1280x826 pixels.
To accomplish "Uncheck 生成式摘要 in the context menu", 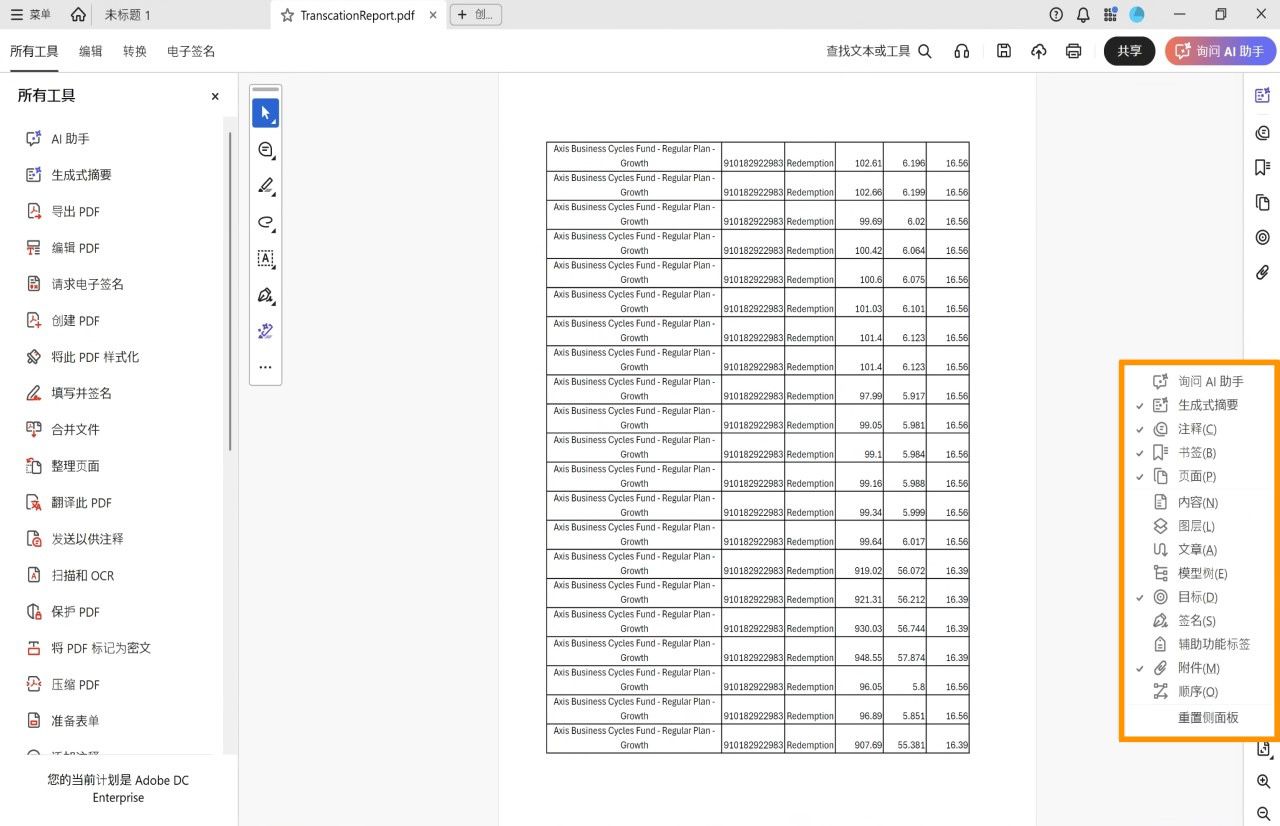I will 1198,405.
